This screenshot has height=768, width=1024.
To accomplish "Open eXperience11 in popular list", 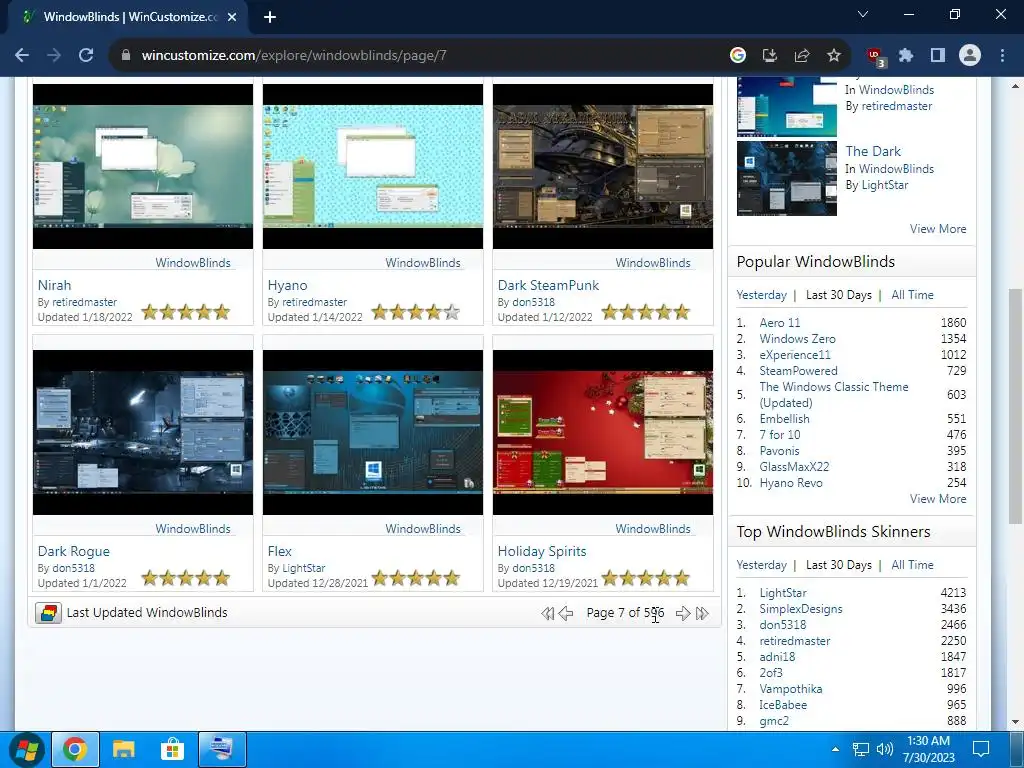I will (795, 355).
